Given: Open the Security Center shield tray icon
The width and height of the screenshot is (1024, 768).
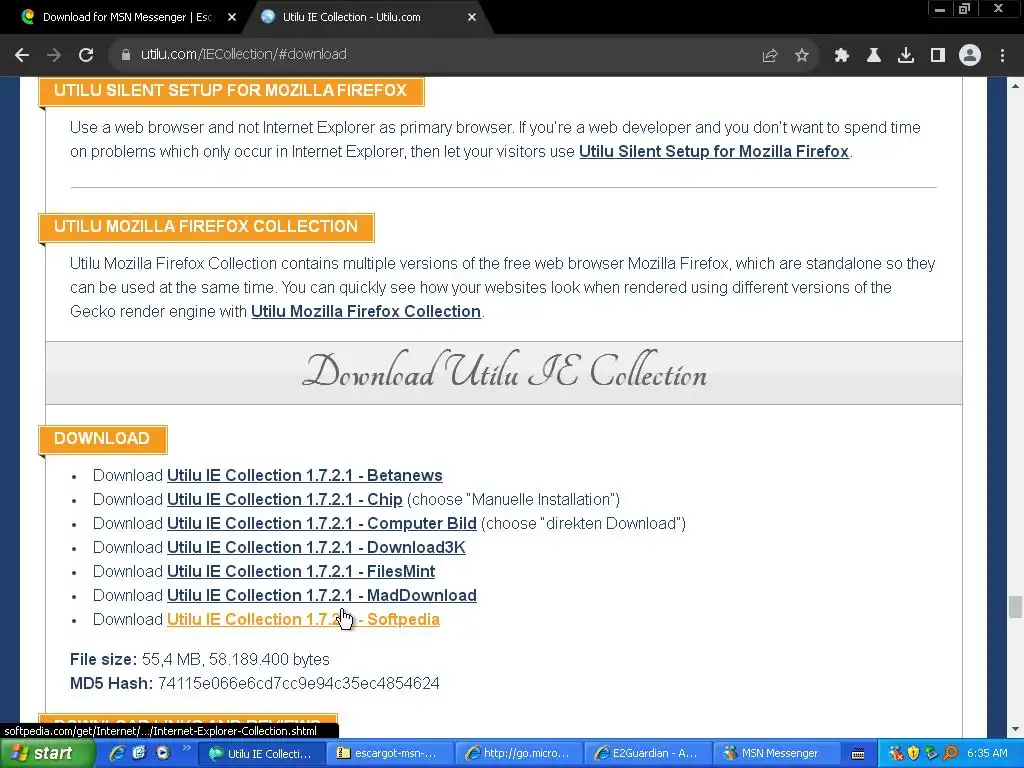Looking at the screenshot, I should [x=914, y=754].
